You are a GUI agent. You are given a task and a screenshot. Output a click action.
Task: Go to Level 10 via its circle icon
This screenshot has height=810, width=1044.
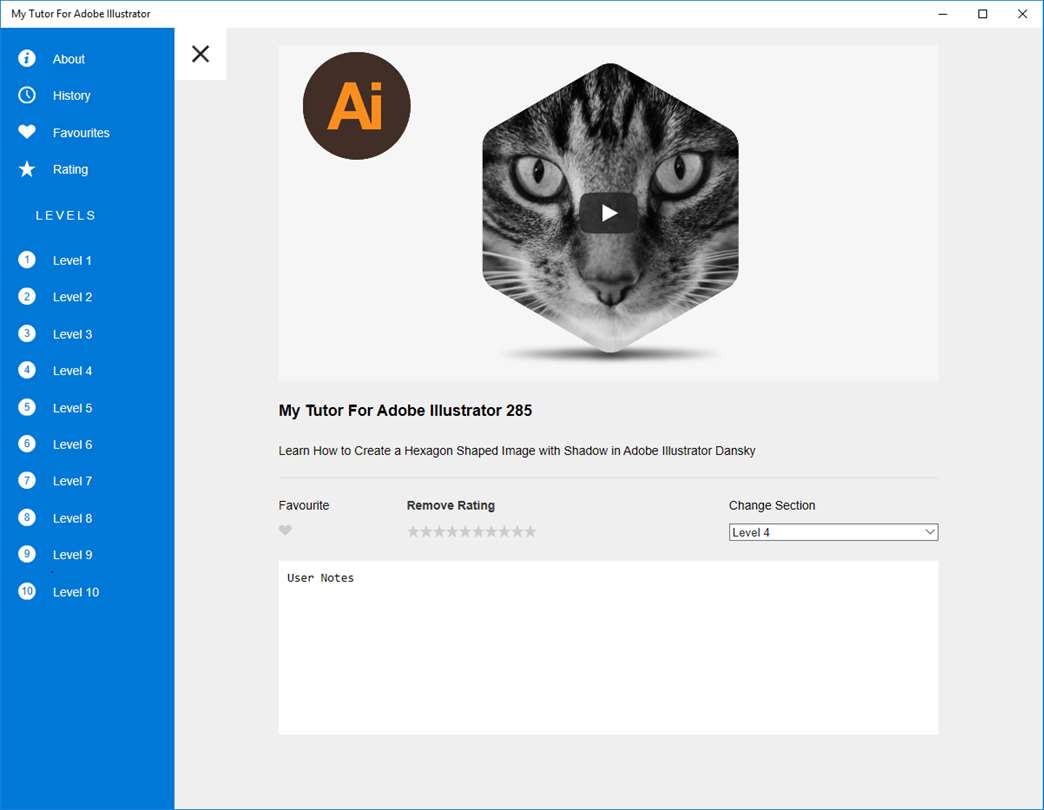pyautogui.click(x=27, y=592)
